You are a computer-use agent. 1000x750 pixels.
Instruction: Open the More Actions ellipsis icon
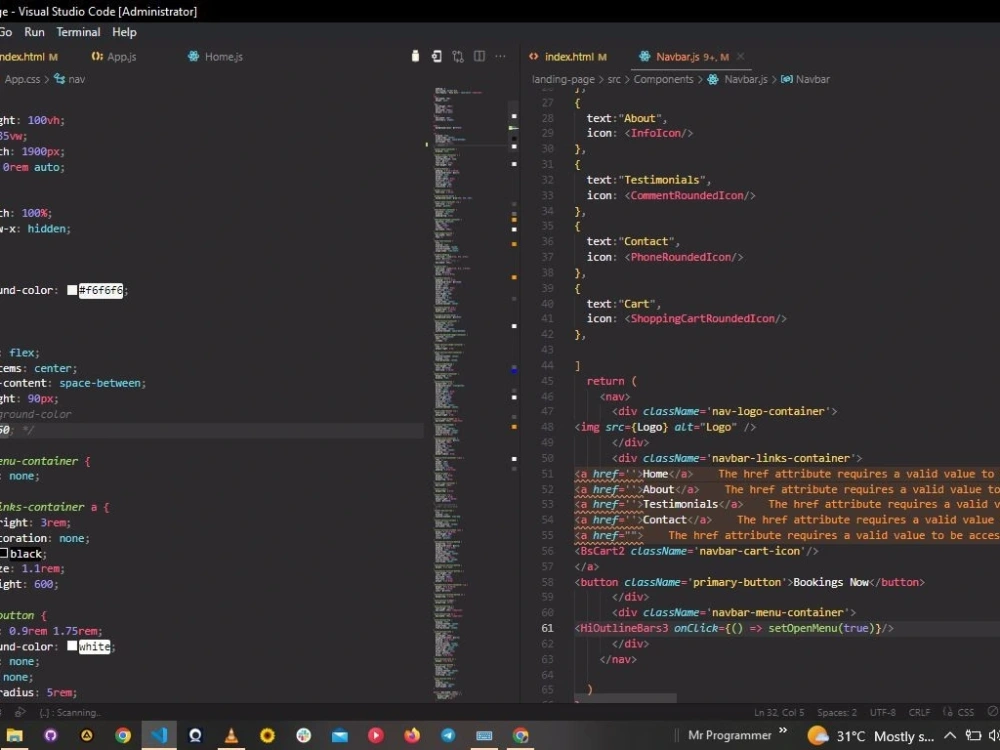pyautogui.click(x=500, y=56)
